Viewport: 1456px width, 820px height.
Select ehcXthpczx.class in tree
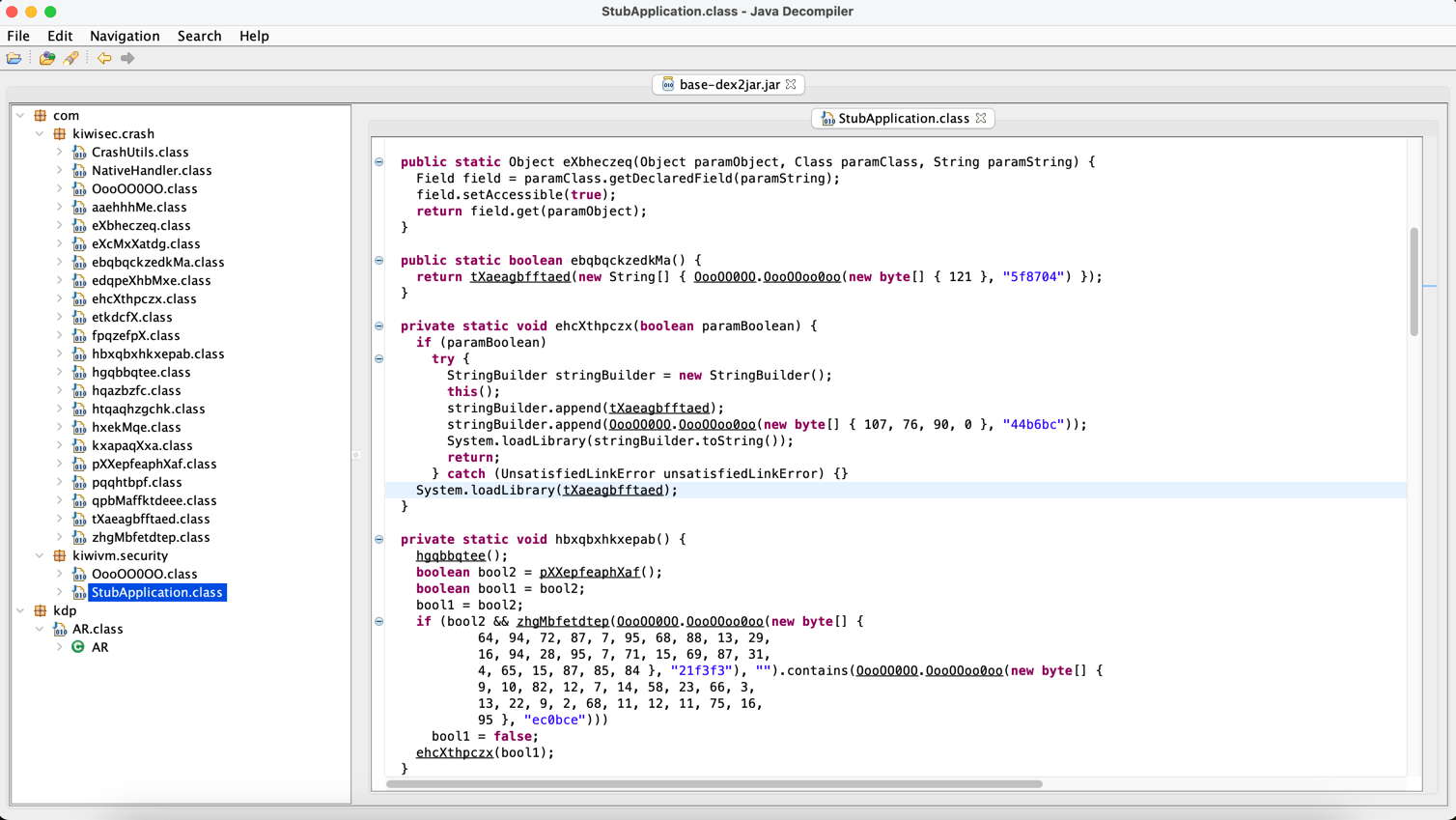[144, 298]
